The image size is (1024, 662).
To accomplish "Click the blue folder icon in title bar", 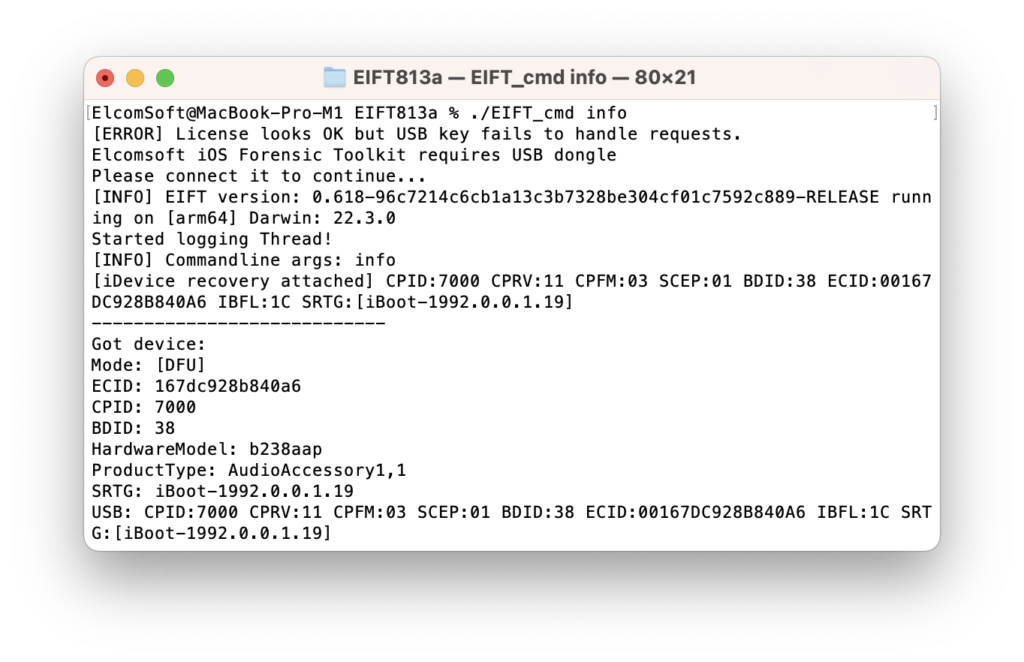I will tap(334, 78).
